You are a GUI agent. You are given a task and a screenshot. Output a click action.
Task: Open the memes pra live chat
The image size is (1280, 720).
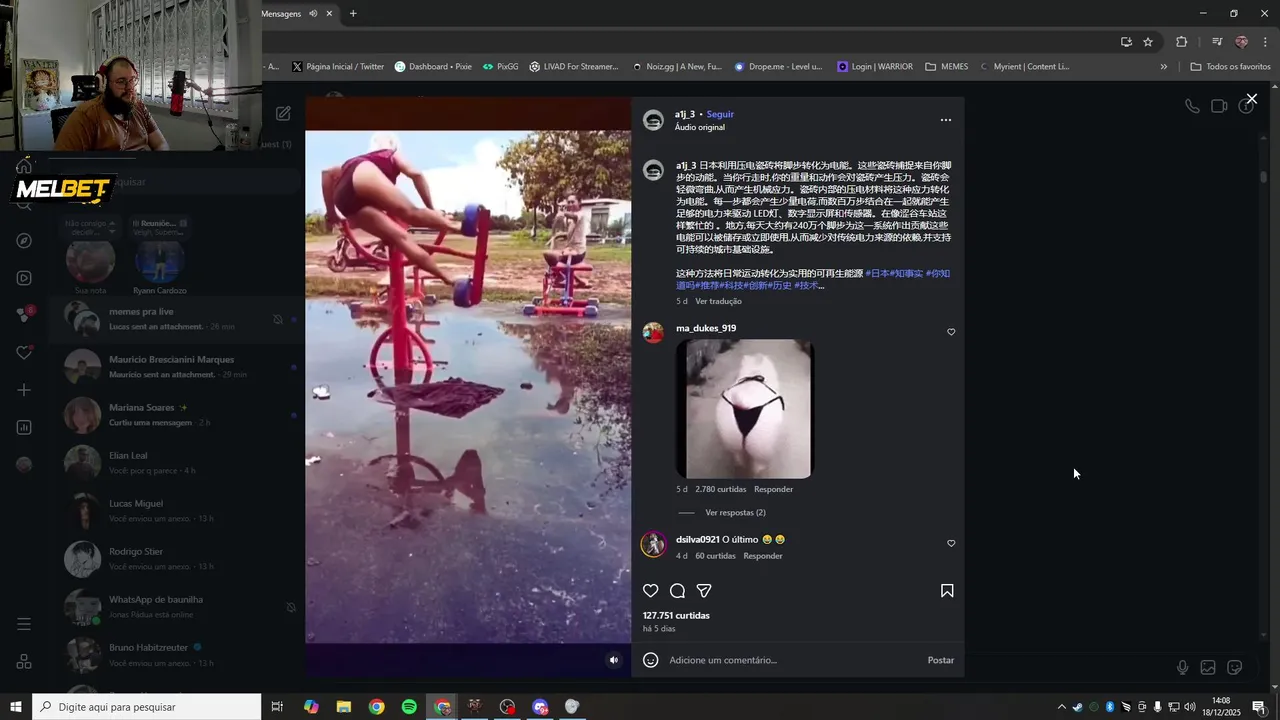click(176, 319)
